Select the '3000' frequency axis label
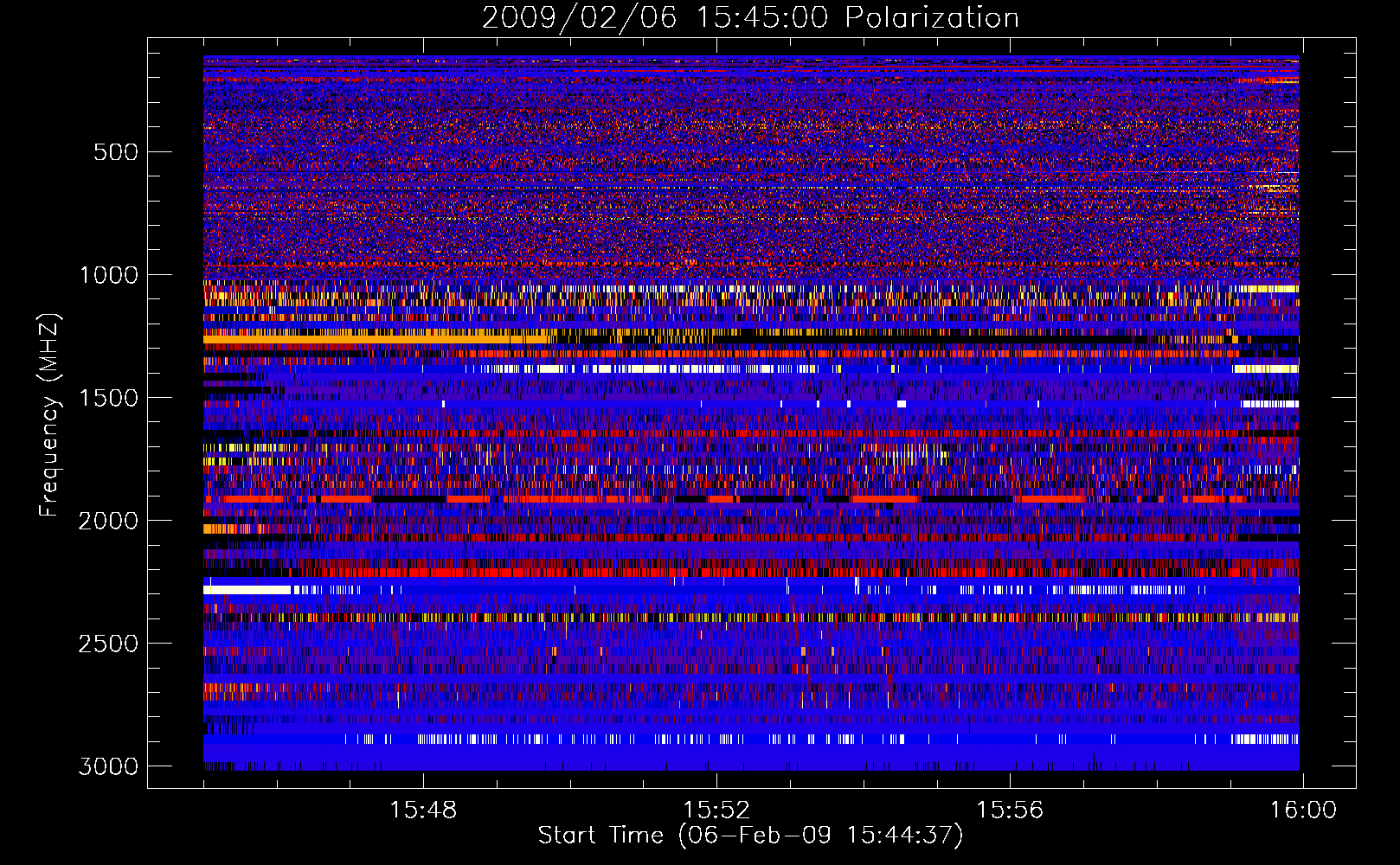 [x=109, y=766]
